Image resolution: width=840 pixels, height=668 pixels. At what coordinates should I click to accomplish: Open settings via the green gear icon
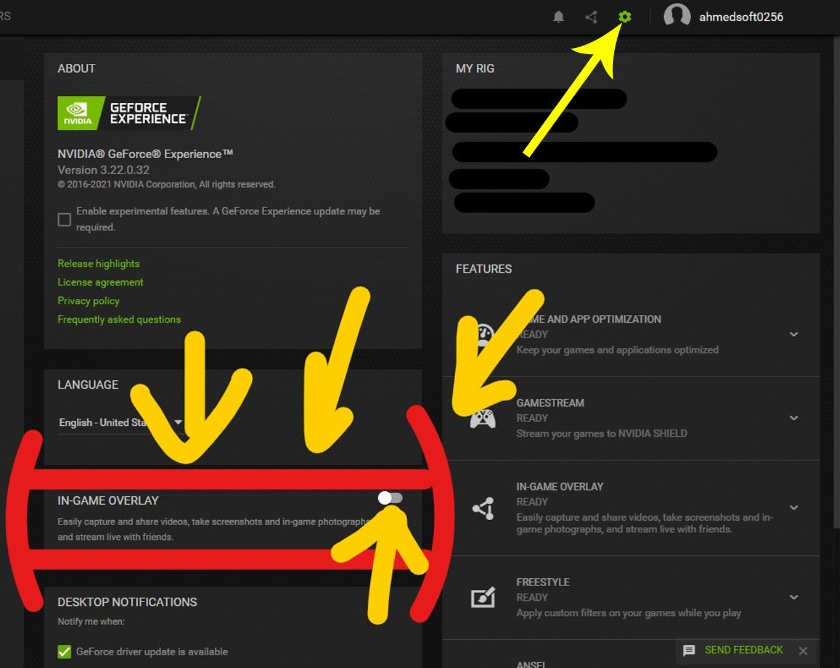coord(625,17)
